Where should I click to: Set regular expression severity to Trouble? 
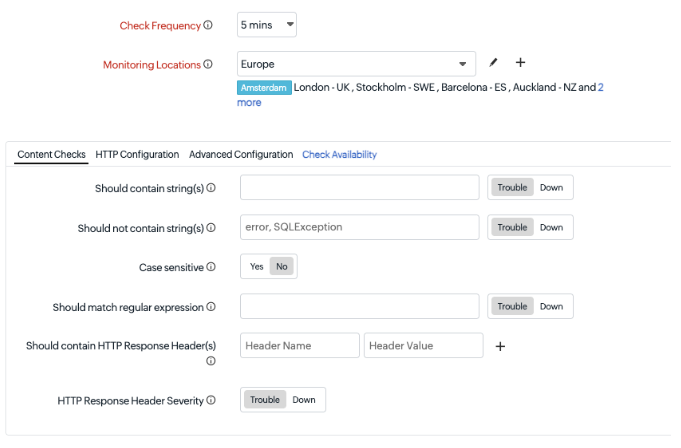tap(512, 306)
